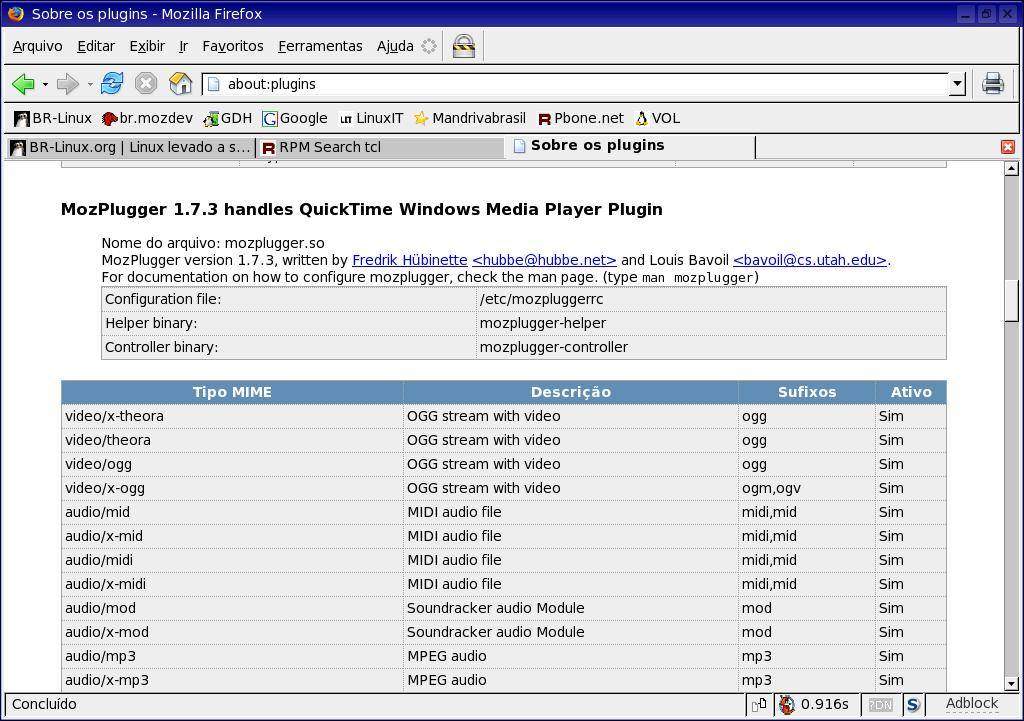Open the Home page
Viewport: 1024px width, 721px height.
[180, 83]
